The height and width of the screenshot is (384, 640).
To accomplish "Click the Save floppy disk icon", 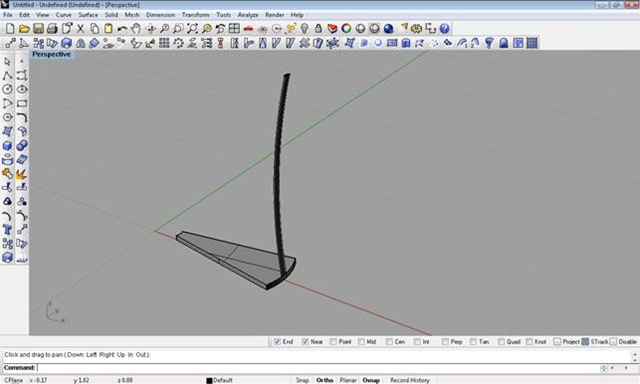I will pos(38,29).
